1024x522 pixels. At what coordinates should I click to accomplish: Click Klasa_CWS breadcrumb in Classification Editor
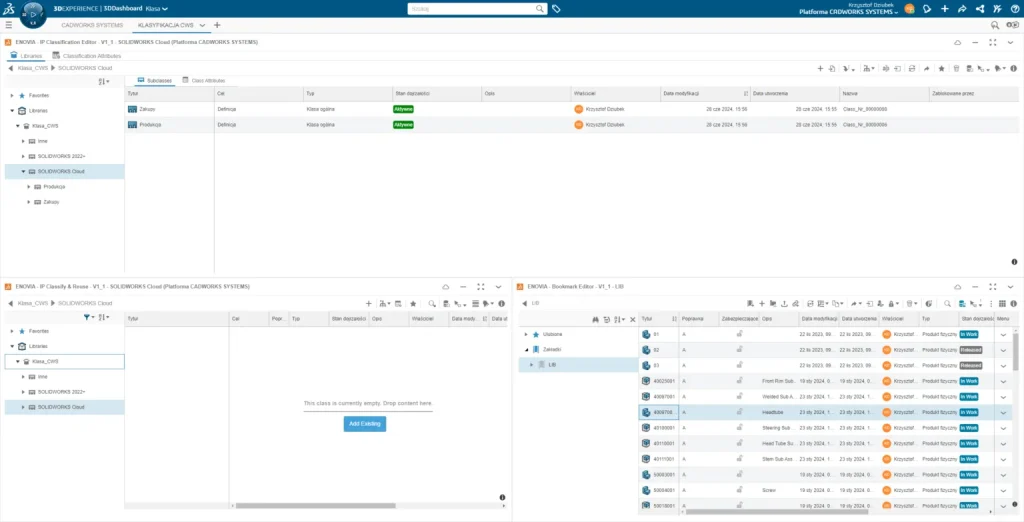[33, 68]
